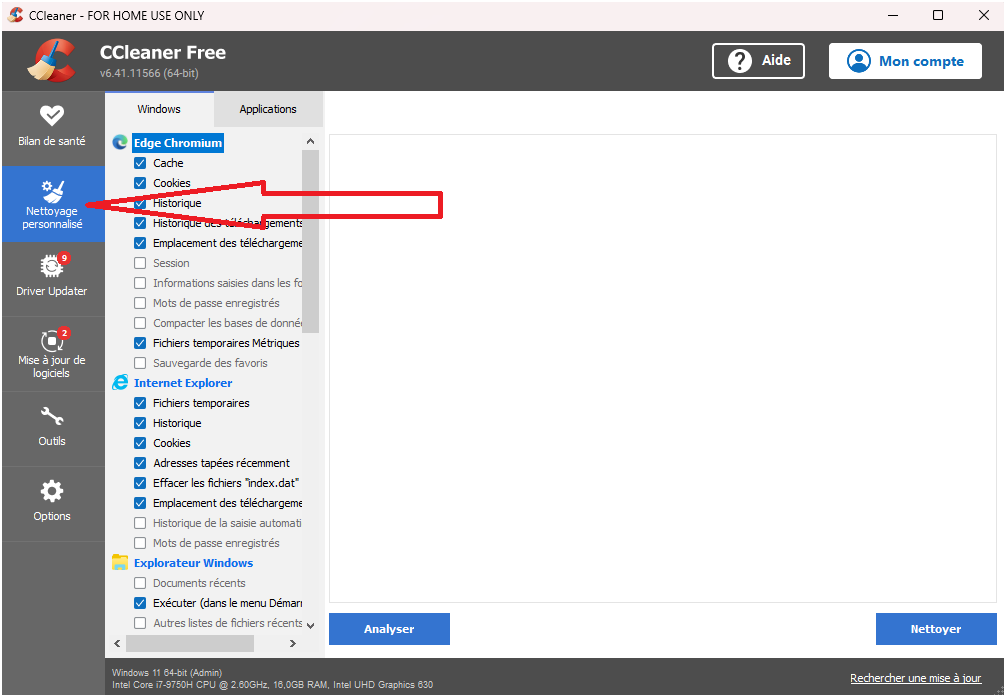The width and height of the screenshot is (1006, 697).
Task: Uncheck Edge Chromium Cookies checkbox
Action: pos(140,183)
